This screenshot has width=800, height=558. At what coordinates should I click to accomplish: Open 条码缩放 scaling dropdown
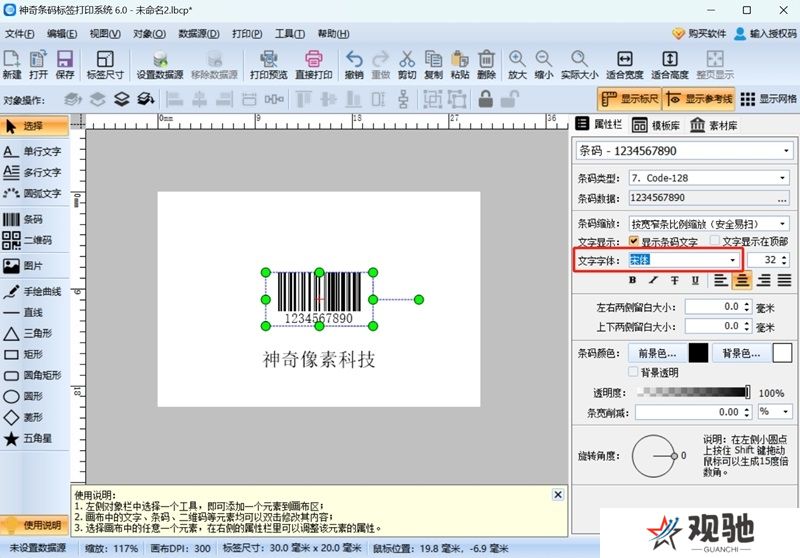782,224
